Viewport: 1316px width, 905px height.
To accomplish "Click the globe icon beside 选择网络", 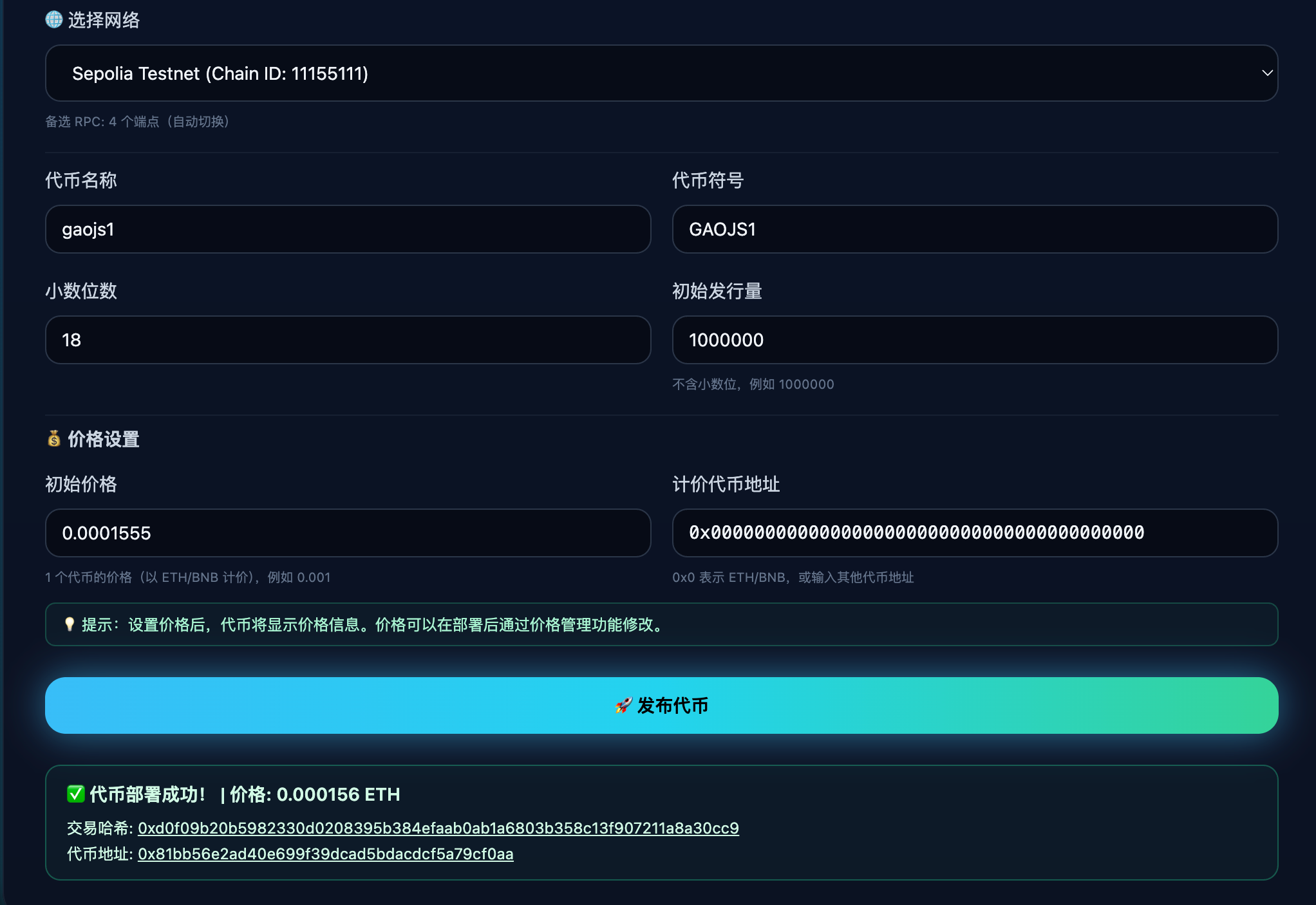I will (x=54, y=20).
